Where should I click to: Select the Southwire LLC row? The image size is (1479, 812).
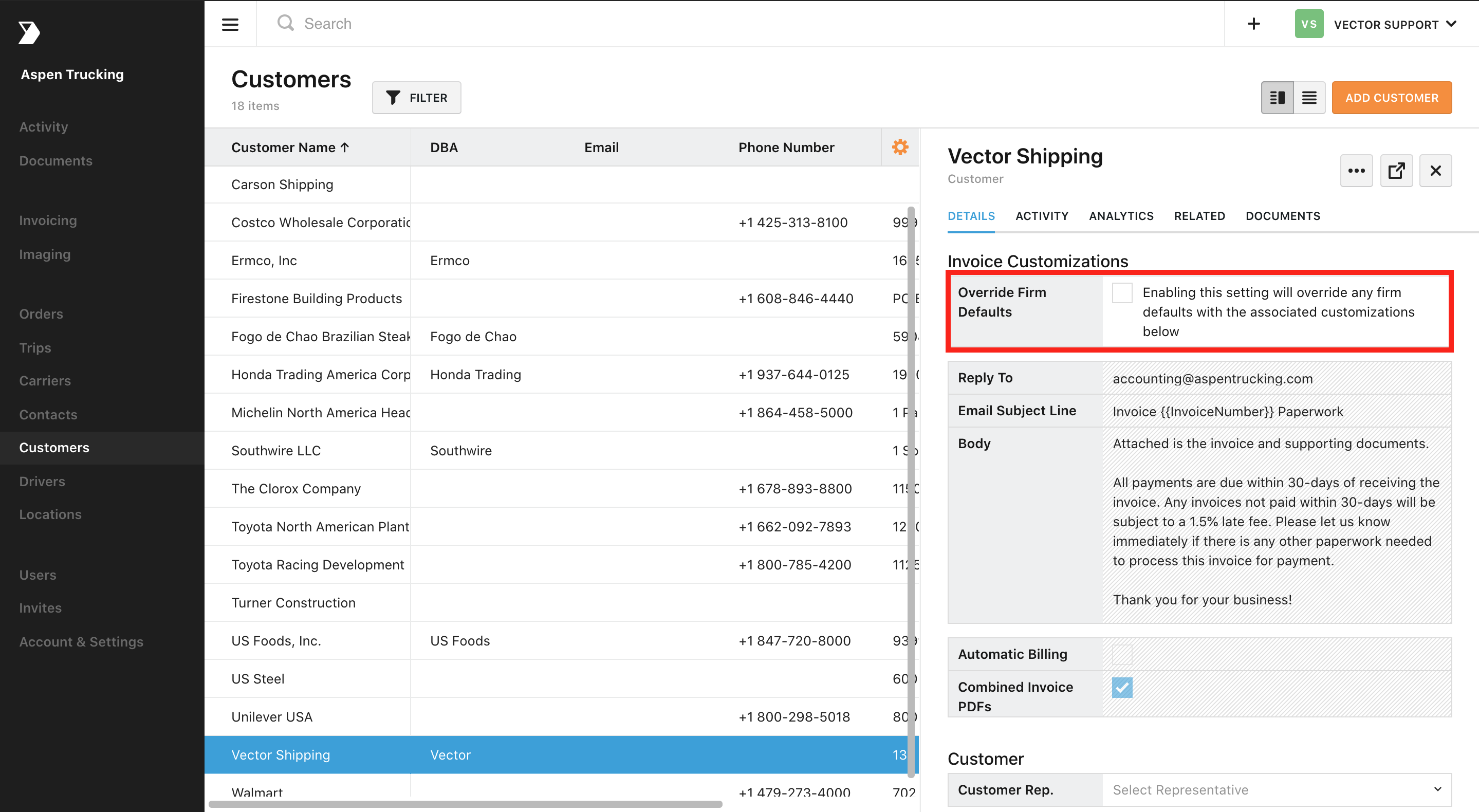562,451
